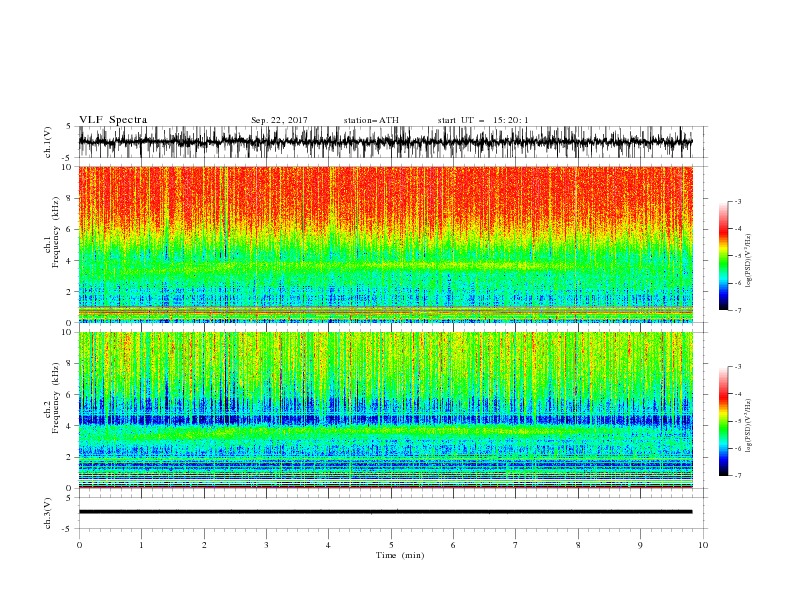Click time axis tick label "0"
Screen dimensions: 792x612
79,545
